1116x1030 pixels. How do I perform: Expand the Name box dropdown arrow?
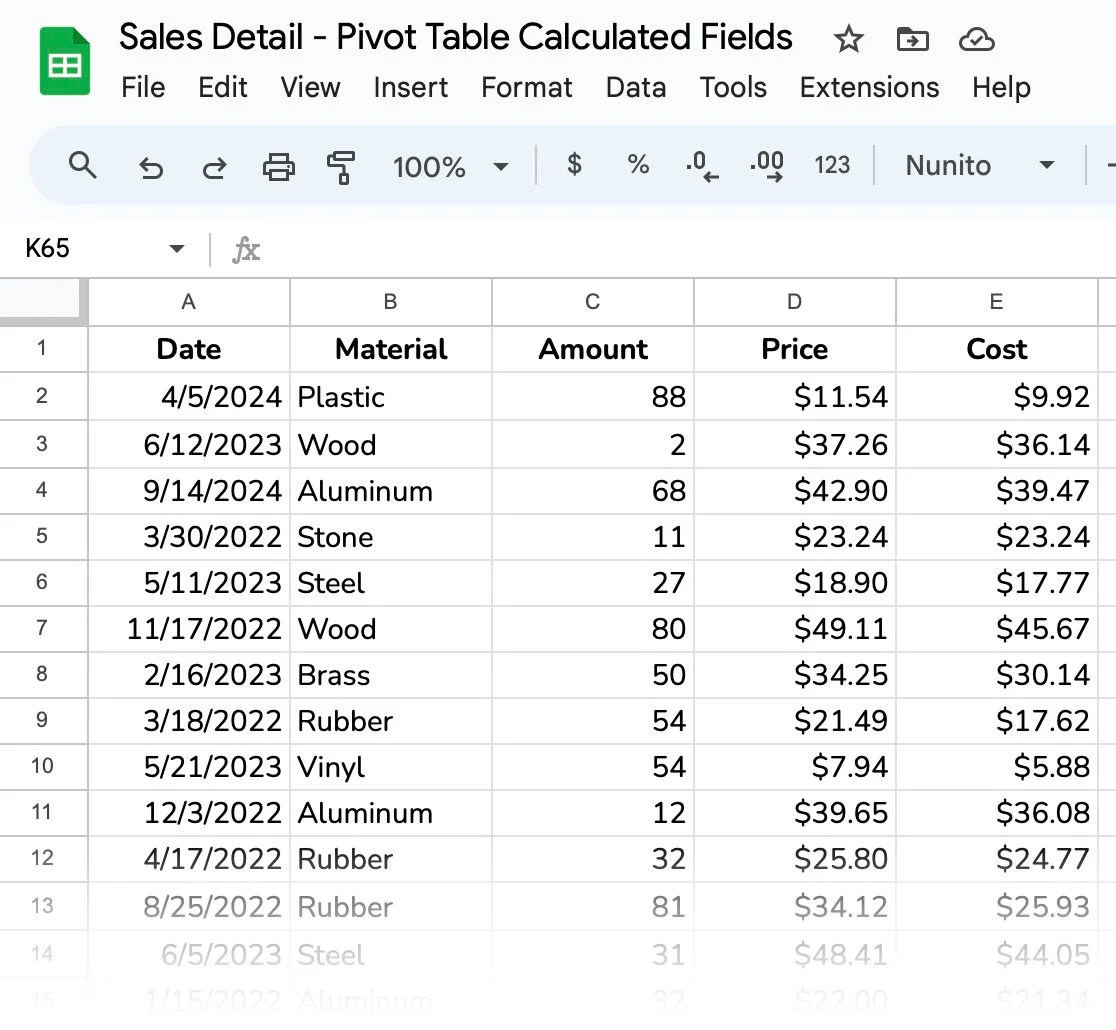point(177,248)
